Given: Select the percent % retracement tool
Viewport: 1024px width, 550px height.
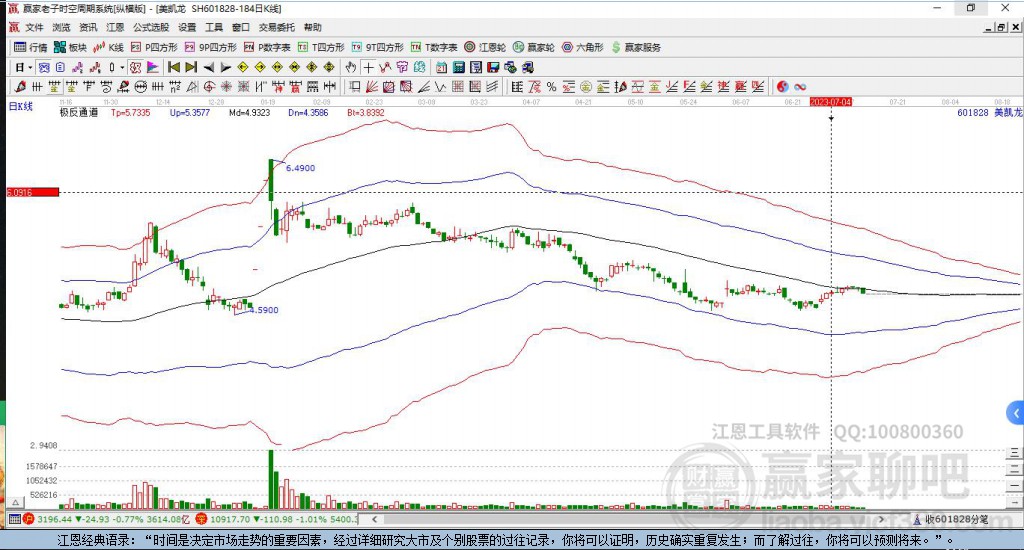Looking at the screenshot, I should click(551, 87).
